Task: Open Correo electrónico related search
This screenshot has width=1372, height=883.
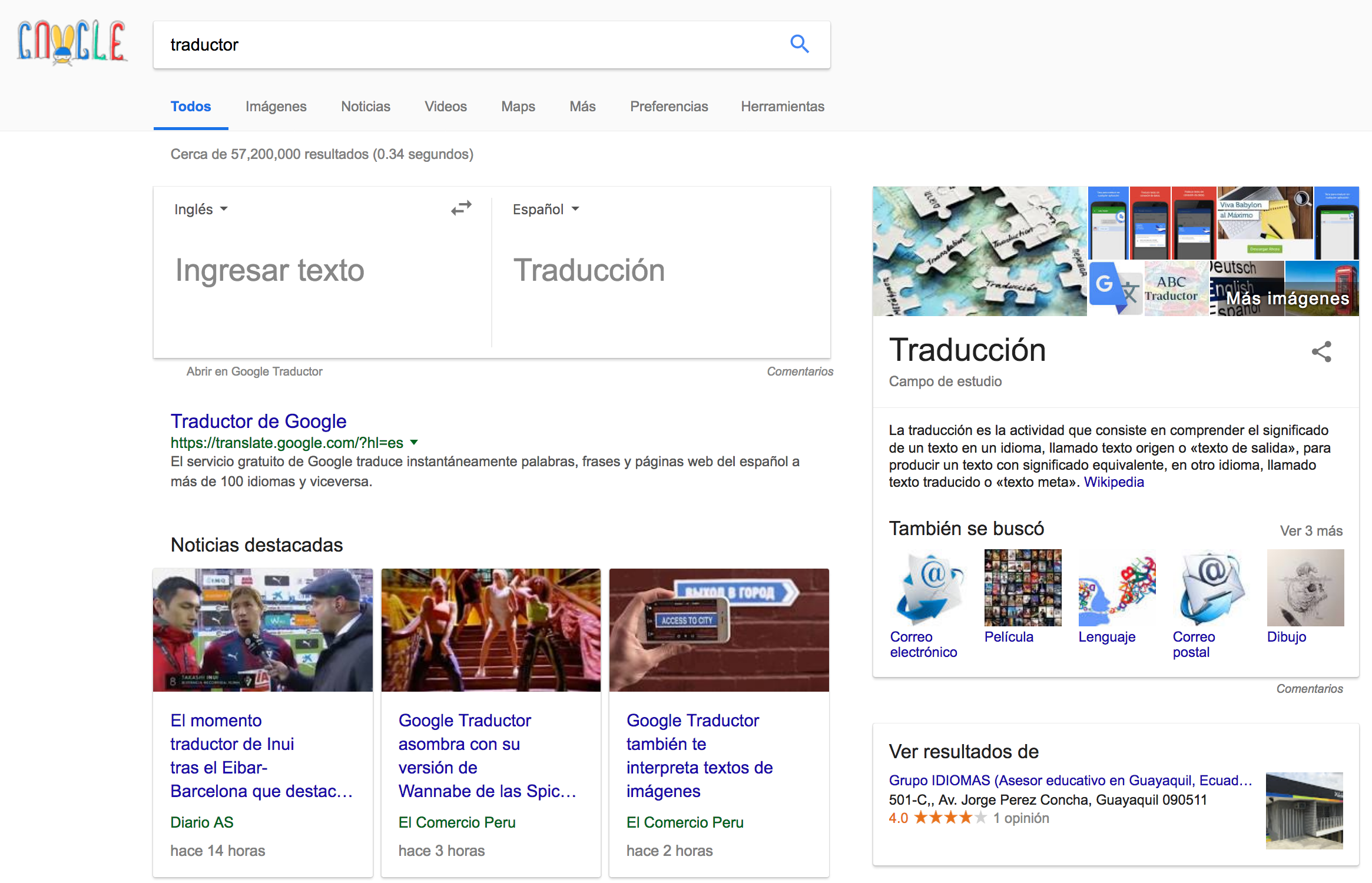Action: (923, 645)
